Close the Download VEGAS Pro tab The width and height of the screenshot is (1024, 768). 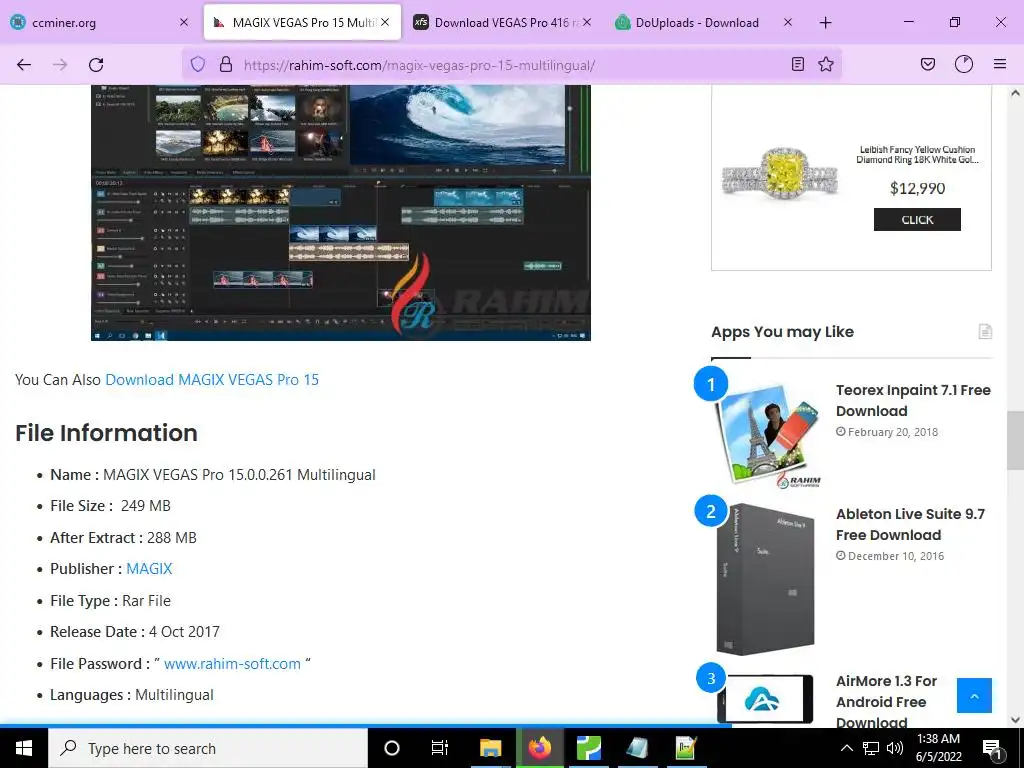click(587, 22)
